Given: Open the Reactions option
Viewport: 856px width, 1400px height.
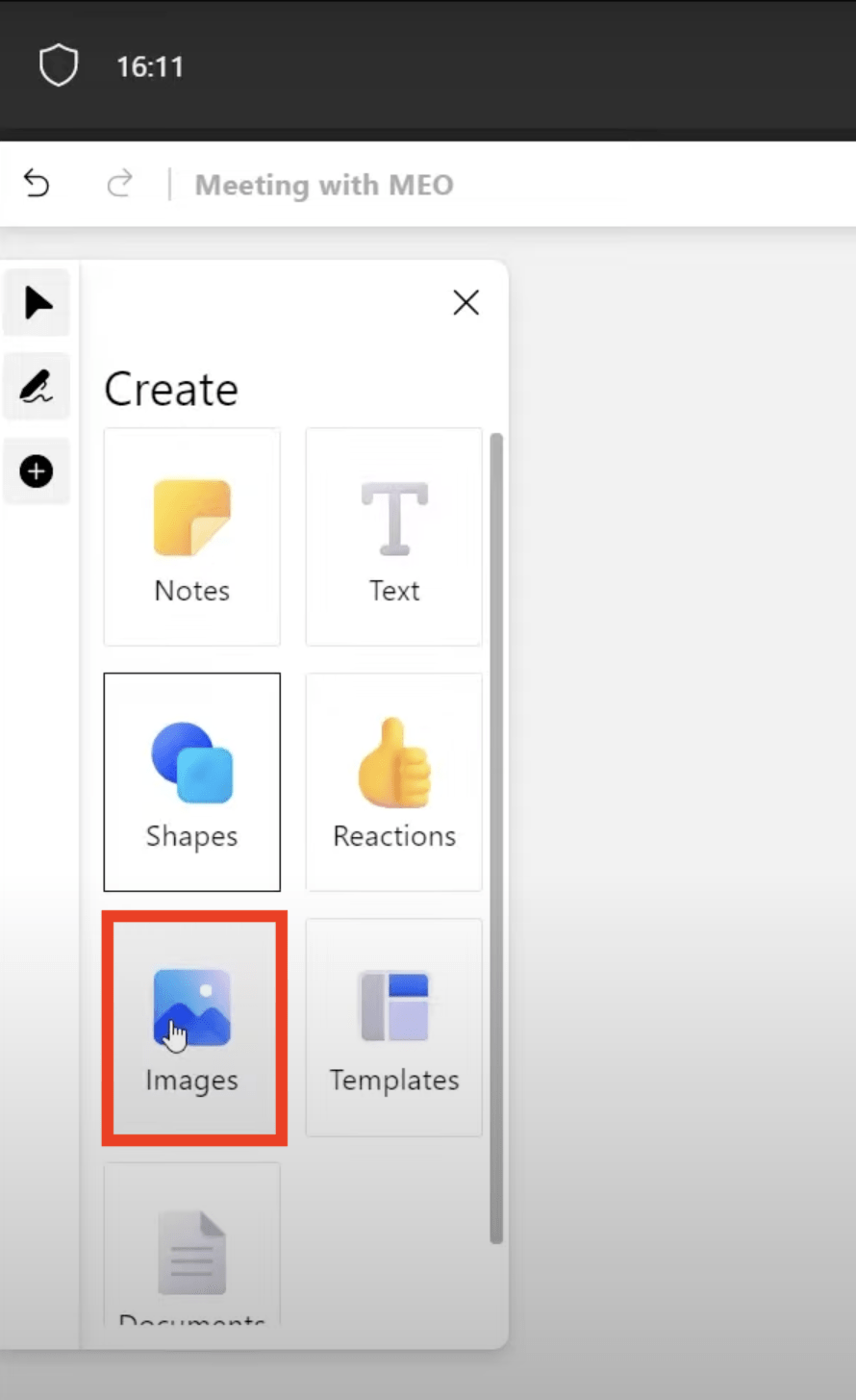Looking at the screenshot, I should point(394,782).
